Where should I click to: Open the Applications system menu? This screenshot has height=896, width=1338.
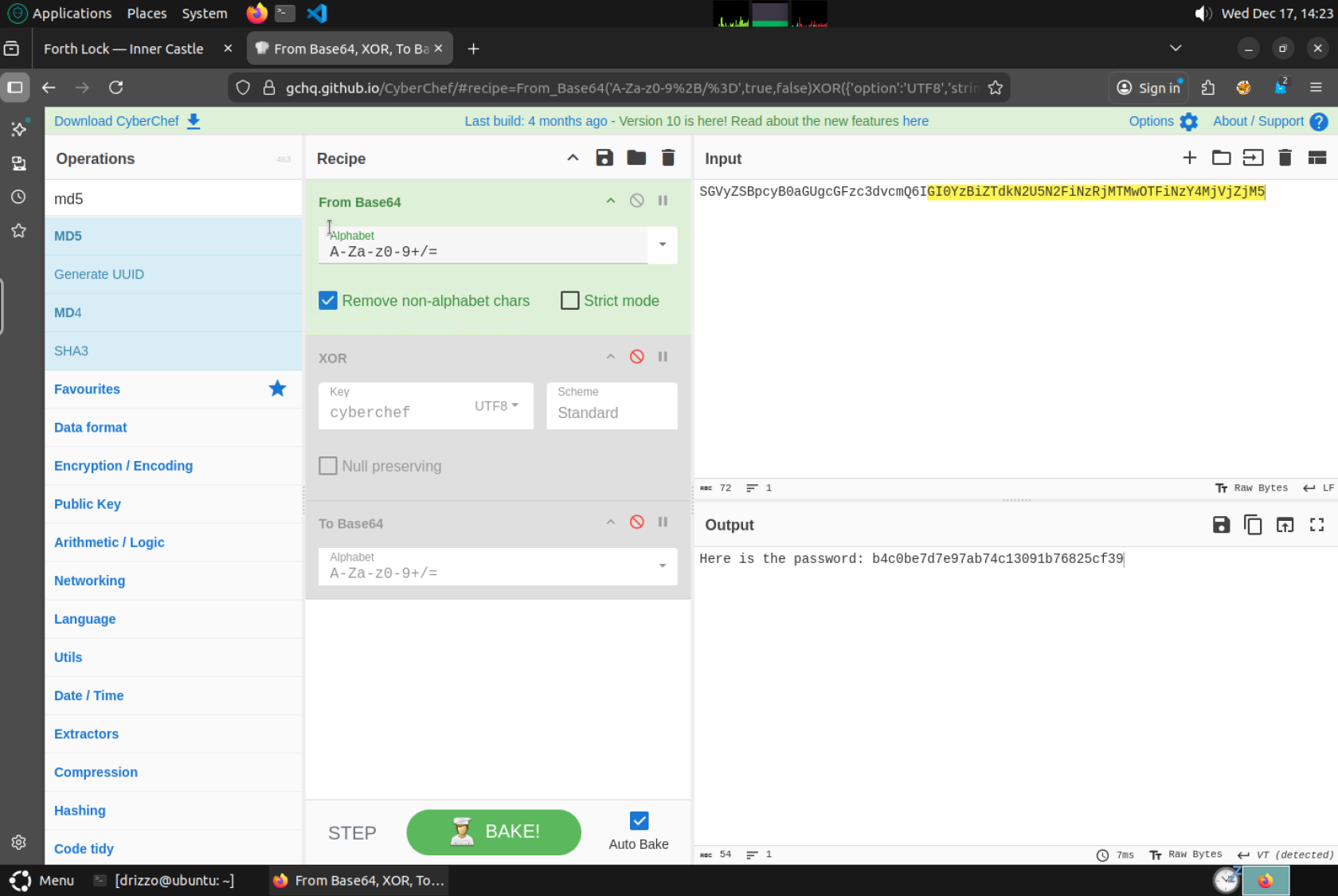pos(60,14)
